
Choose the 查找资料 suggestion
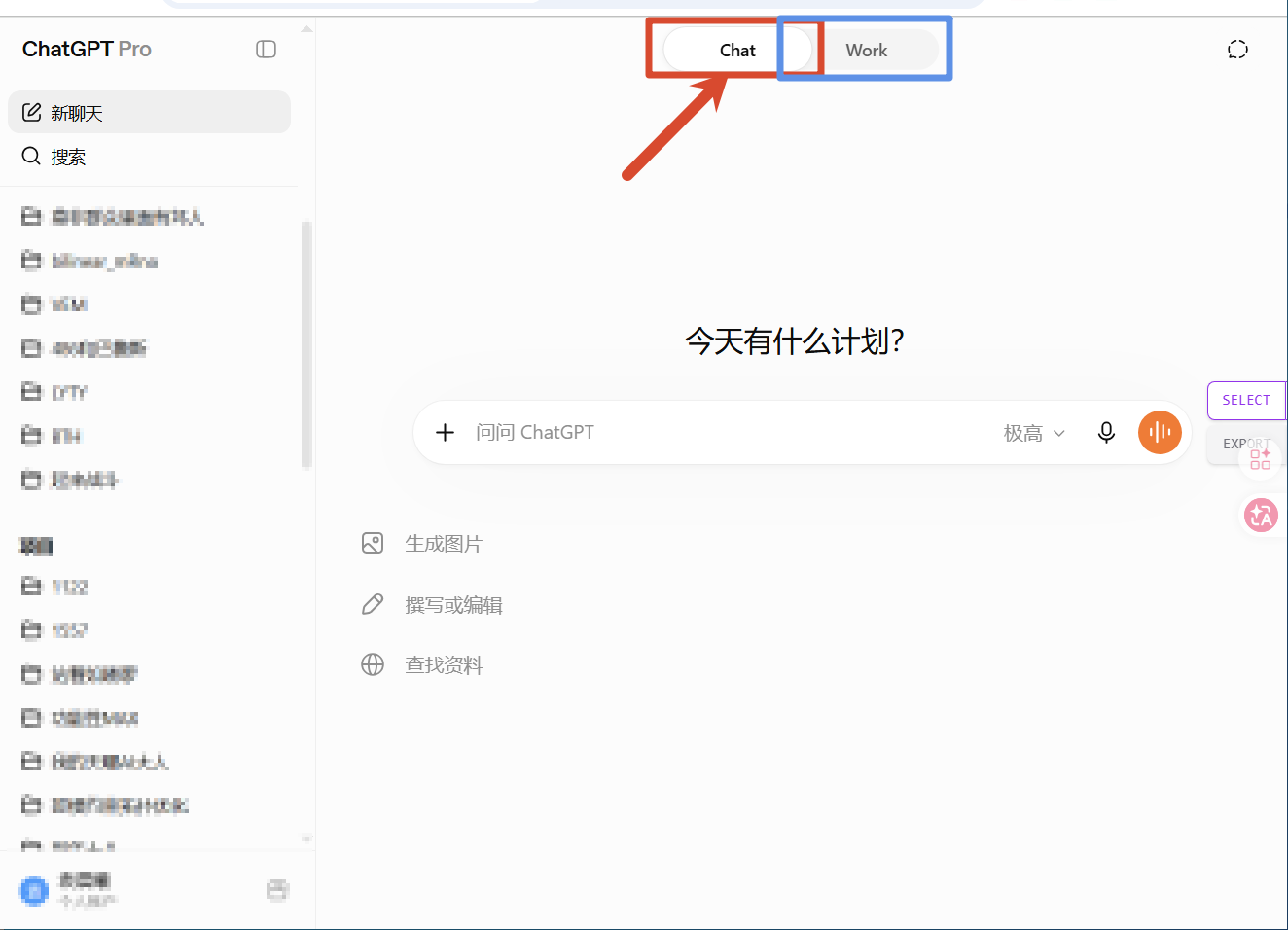(421, 665)
